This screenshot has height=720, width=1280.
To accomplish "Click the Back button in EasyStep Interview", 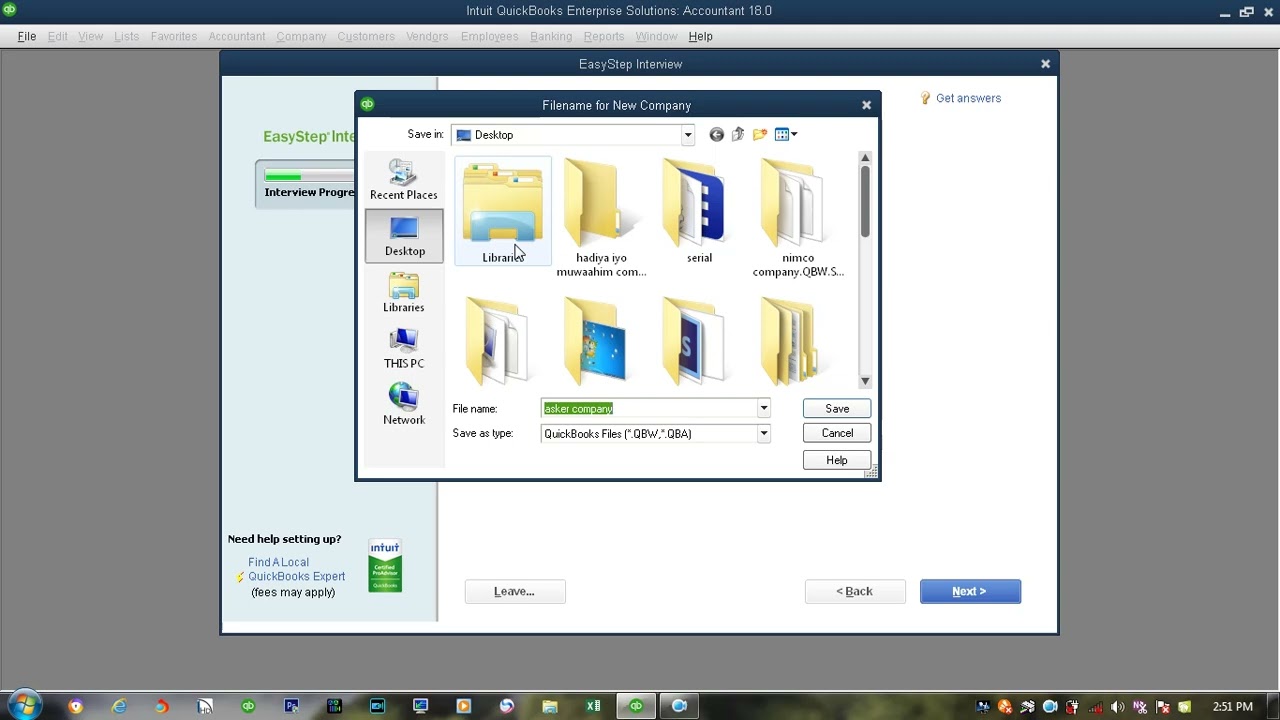I will 855,591.
